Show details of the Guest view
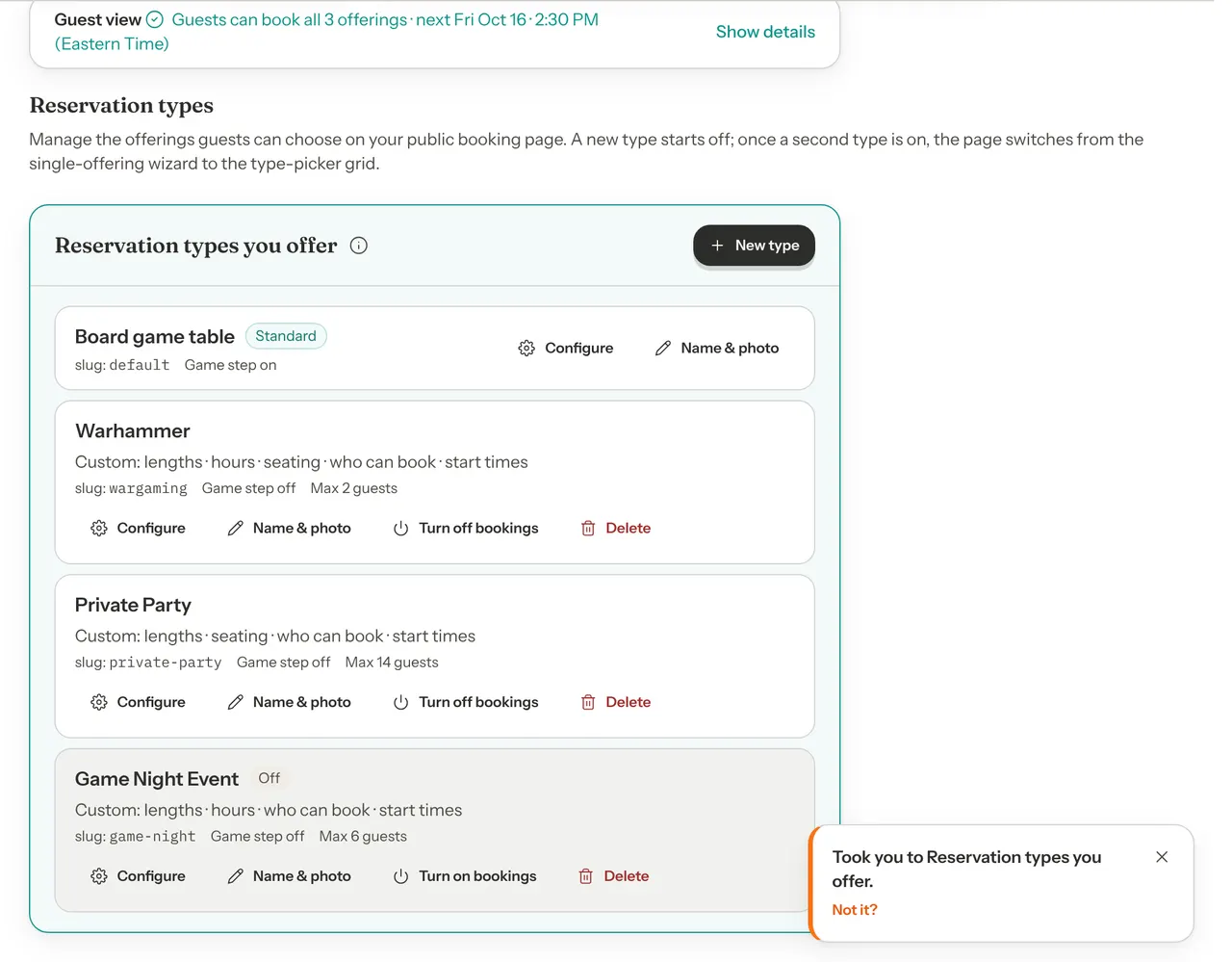The height and width of the screenshot is (962, 1232). (x=765, y=32)
